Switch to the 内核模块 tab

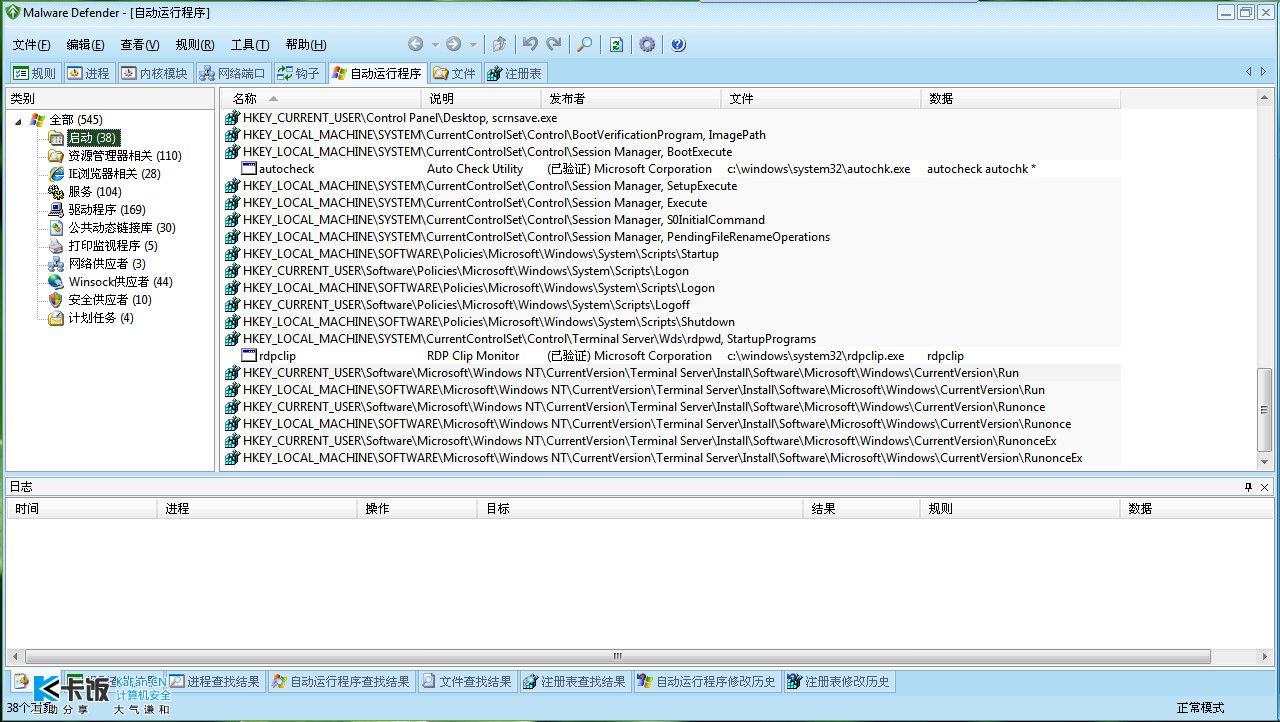point(155,73)
